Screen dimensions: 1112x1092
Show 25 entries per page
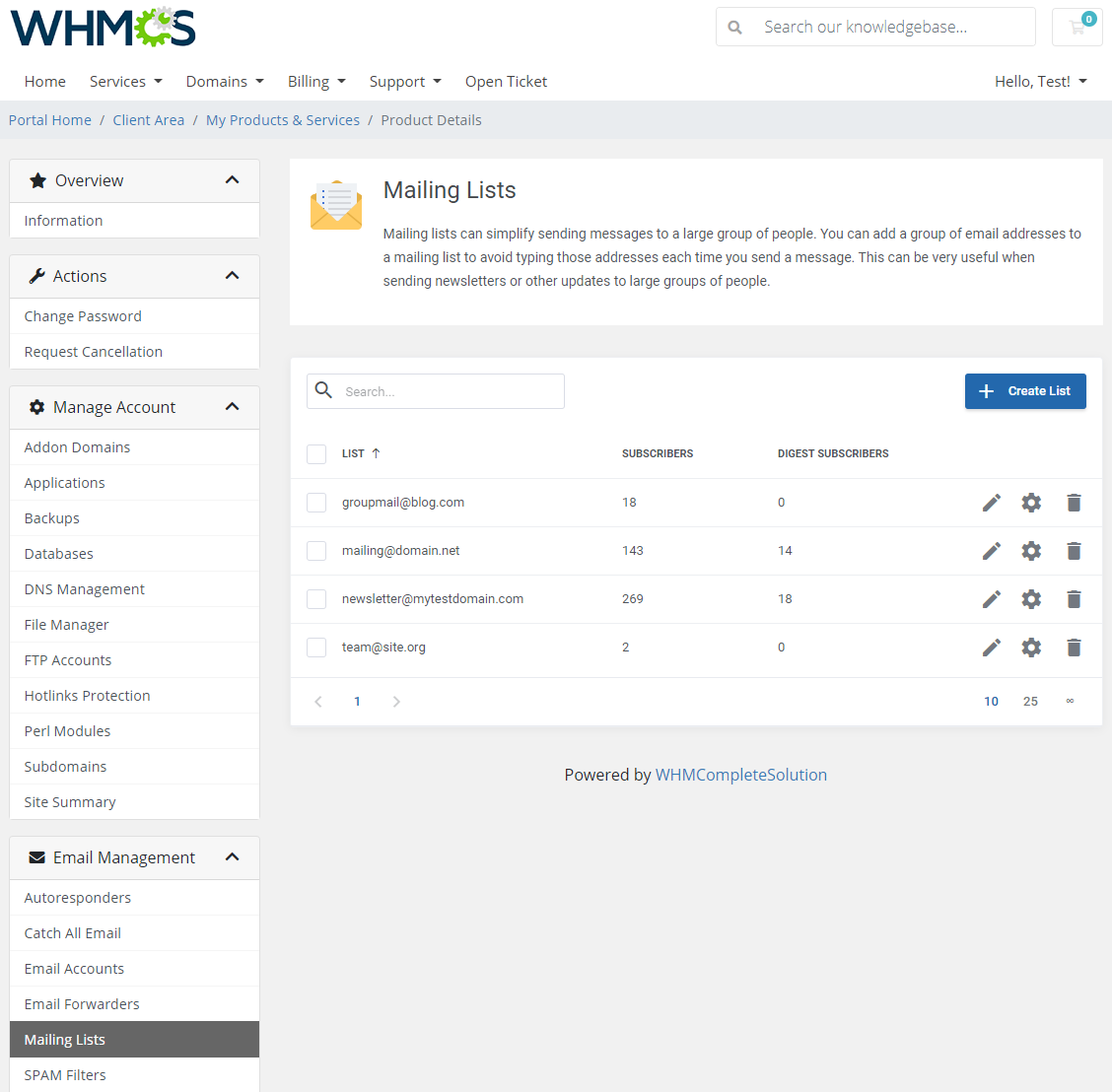(x=1030, y=702)
